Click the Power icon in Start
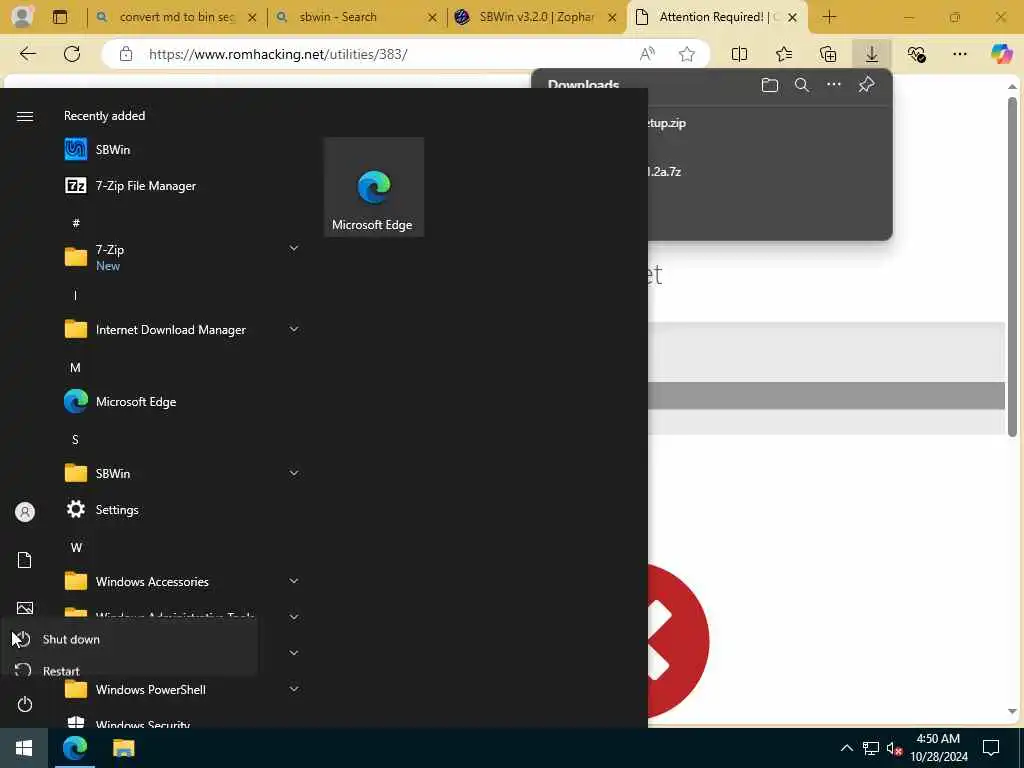The height and width of the screenshot is (768, 1024). [25, 704]
